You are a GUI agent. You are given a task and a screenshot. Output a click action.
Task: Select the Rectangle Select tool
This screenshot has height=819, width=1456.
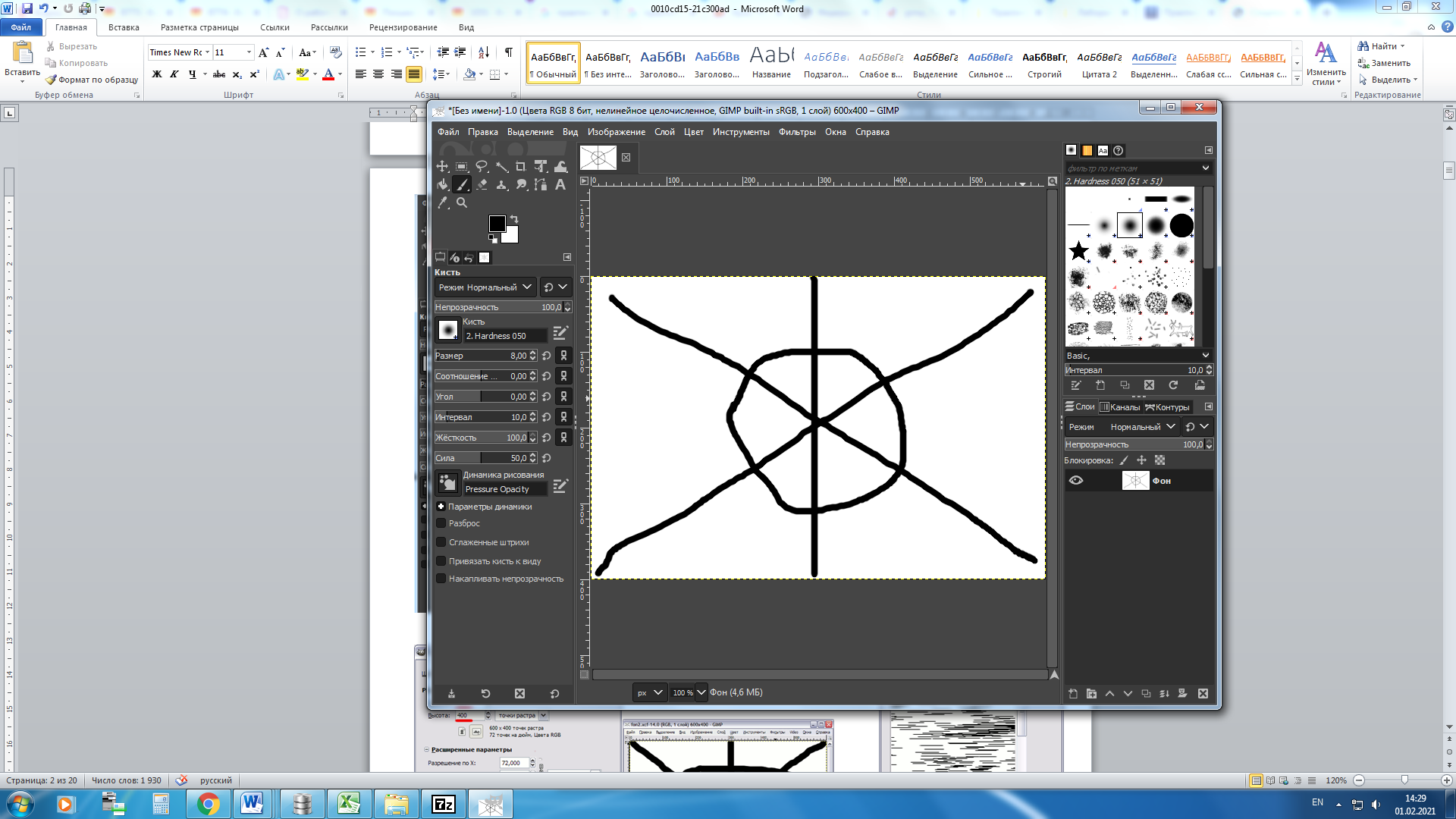[462, 166]
